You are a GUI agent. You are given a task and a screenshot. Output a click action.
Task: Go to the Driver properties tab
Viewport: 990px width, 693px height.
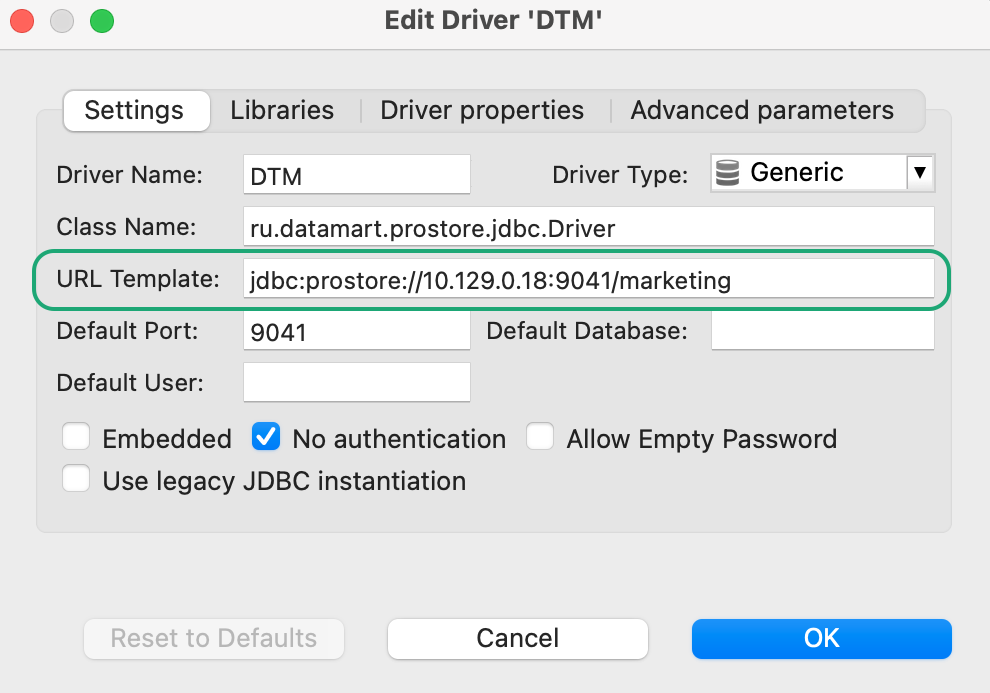[482, 110]
